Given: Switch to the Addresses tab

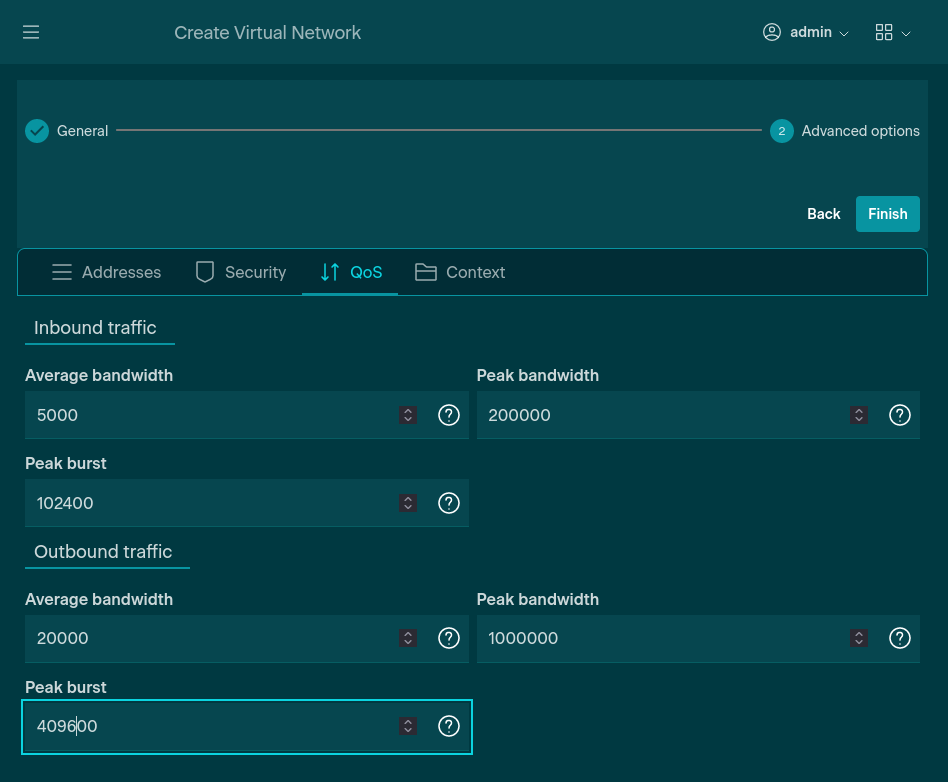Looking at the screenshot, I should (x=106, y=272).
